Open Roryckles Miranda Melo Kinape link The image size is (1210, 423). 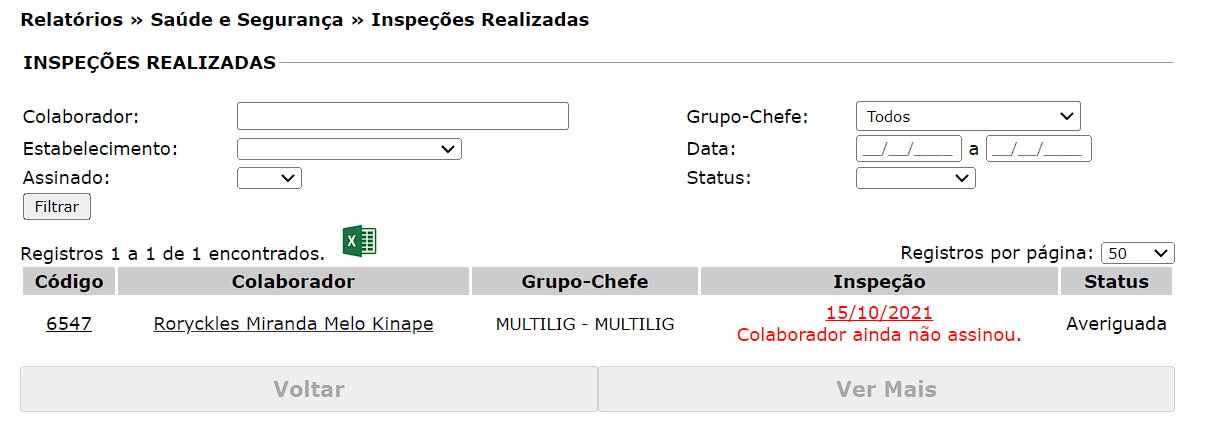tap(293, 324)
